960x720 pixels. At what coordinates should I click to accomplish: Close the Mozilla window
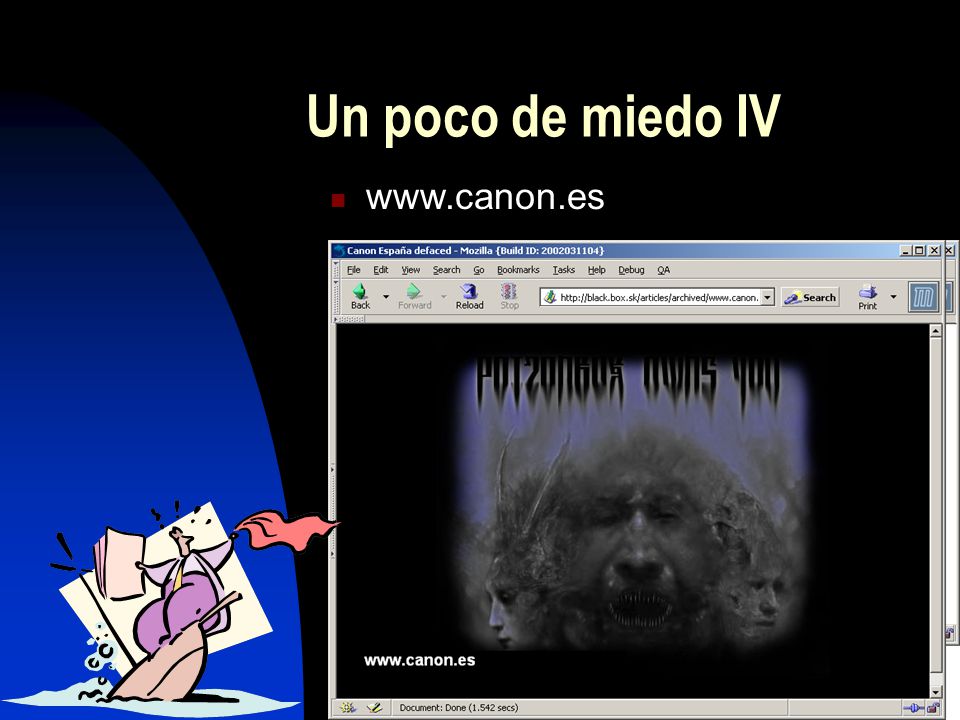934,250
